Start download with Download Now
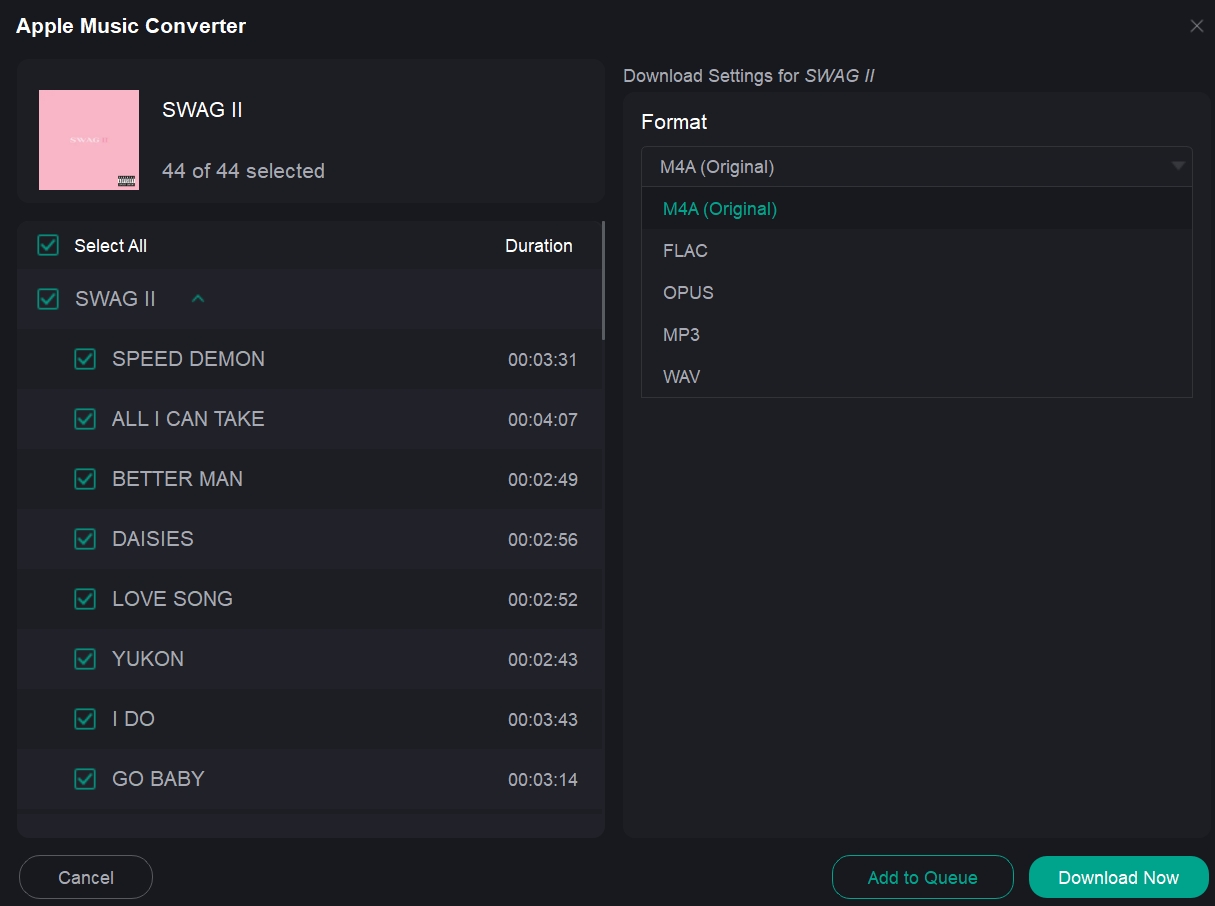 point(1118,877)
